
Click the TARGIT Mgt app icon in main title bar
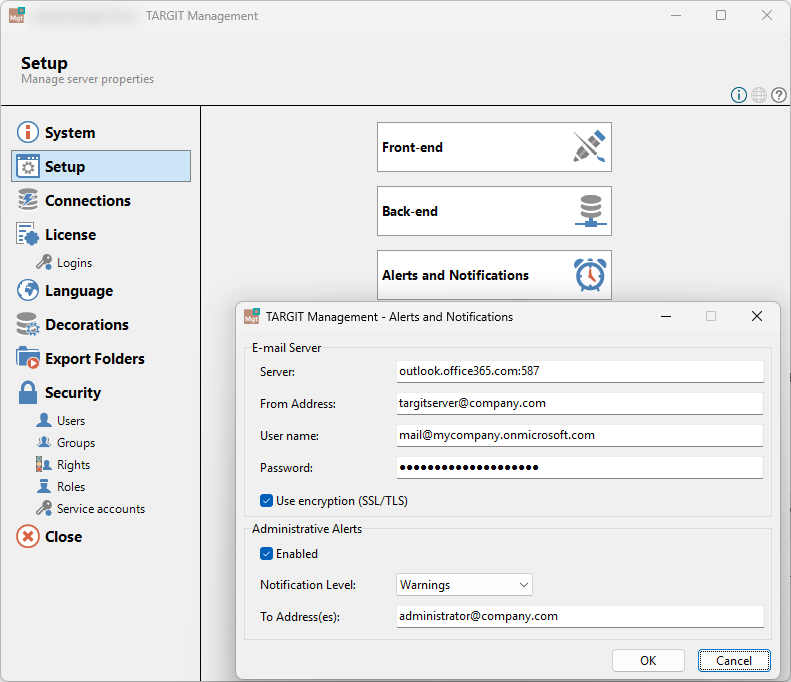[17, 15]
